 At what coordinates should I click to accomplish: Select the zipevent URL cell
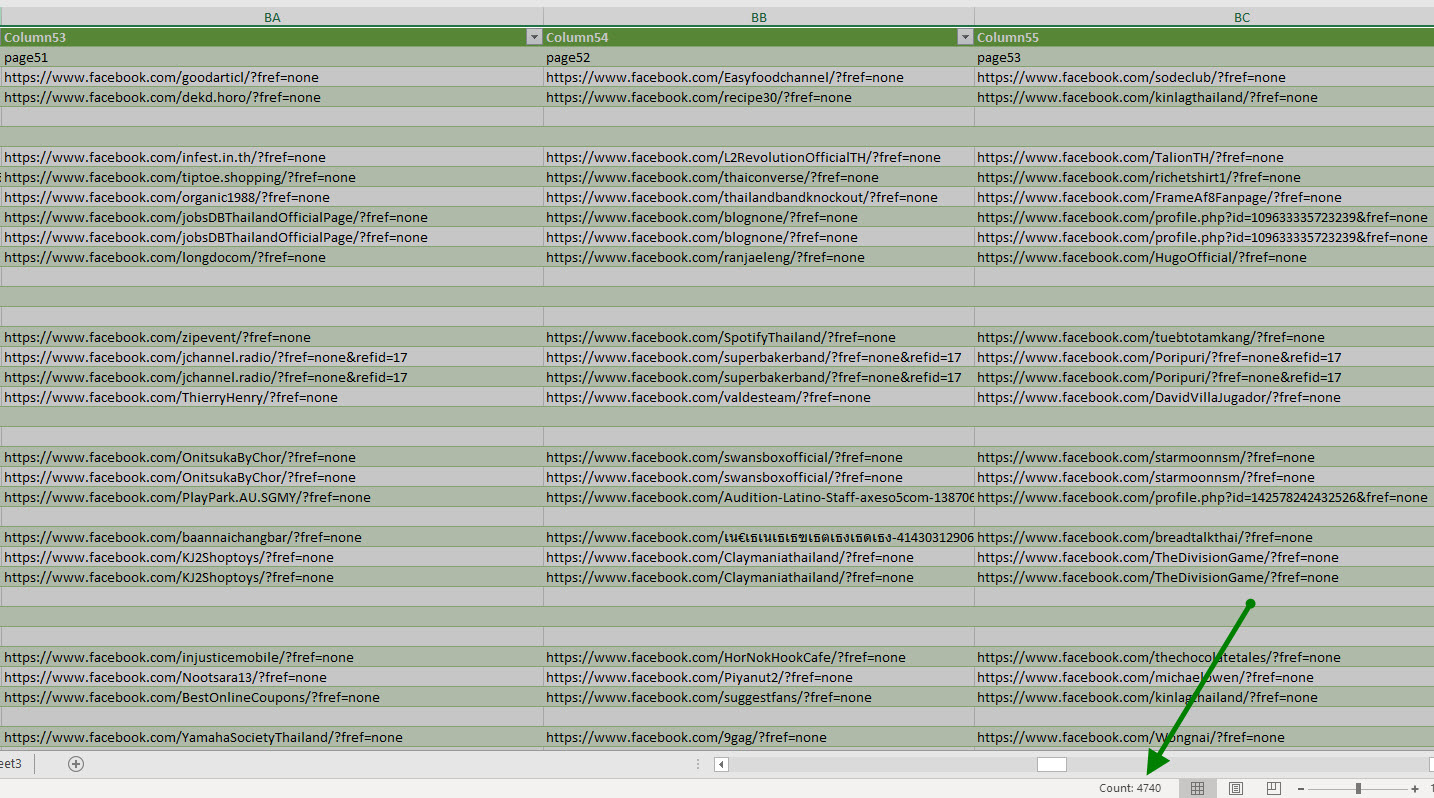click(272, 337)
